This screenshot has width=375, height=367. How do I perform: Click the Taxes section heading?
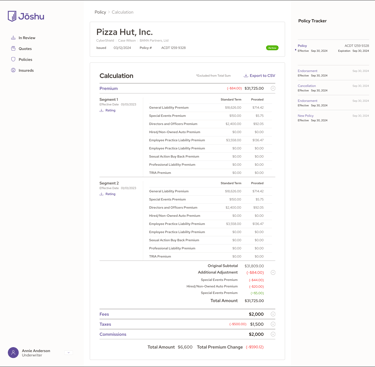(x=105, y=324)
